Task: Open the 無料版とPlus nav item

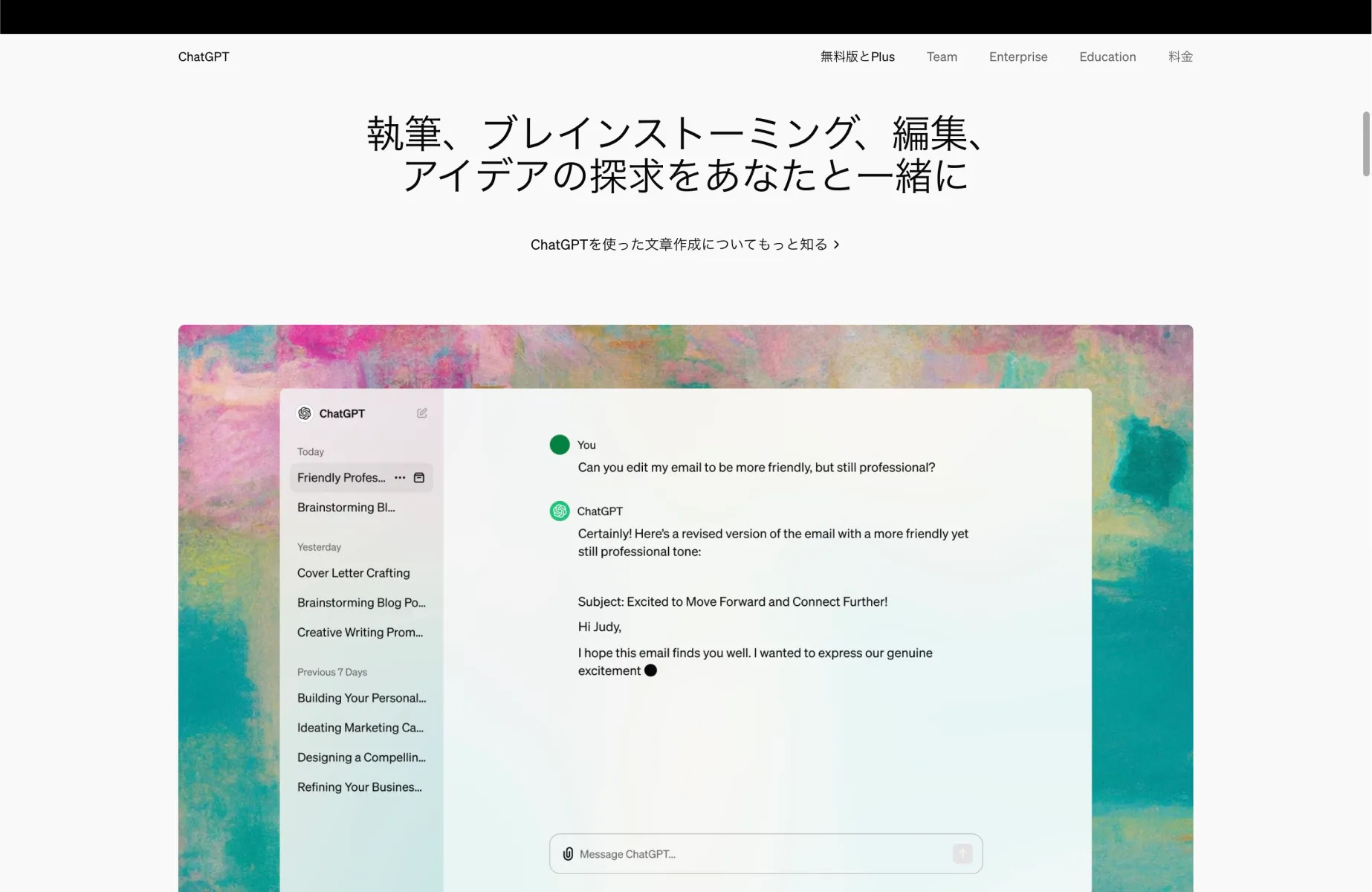Action: click(x=858, y=56)
